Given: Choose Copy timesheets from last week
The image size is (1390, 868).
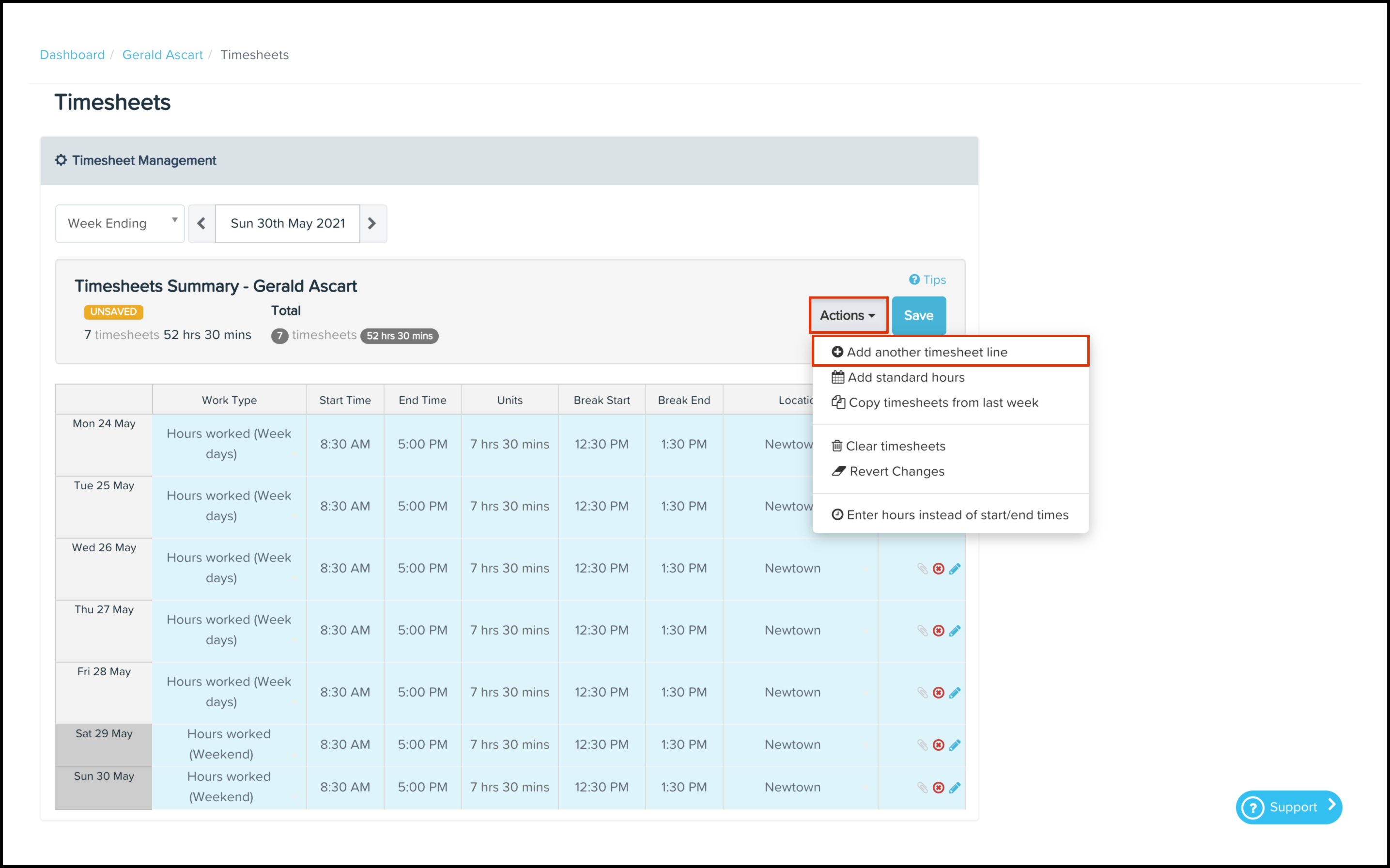Looking at the screenshot, I should pyautogui.click(x=942, y=403).
